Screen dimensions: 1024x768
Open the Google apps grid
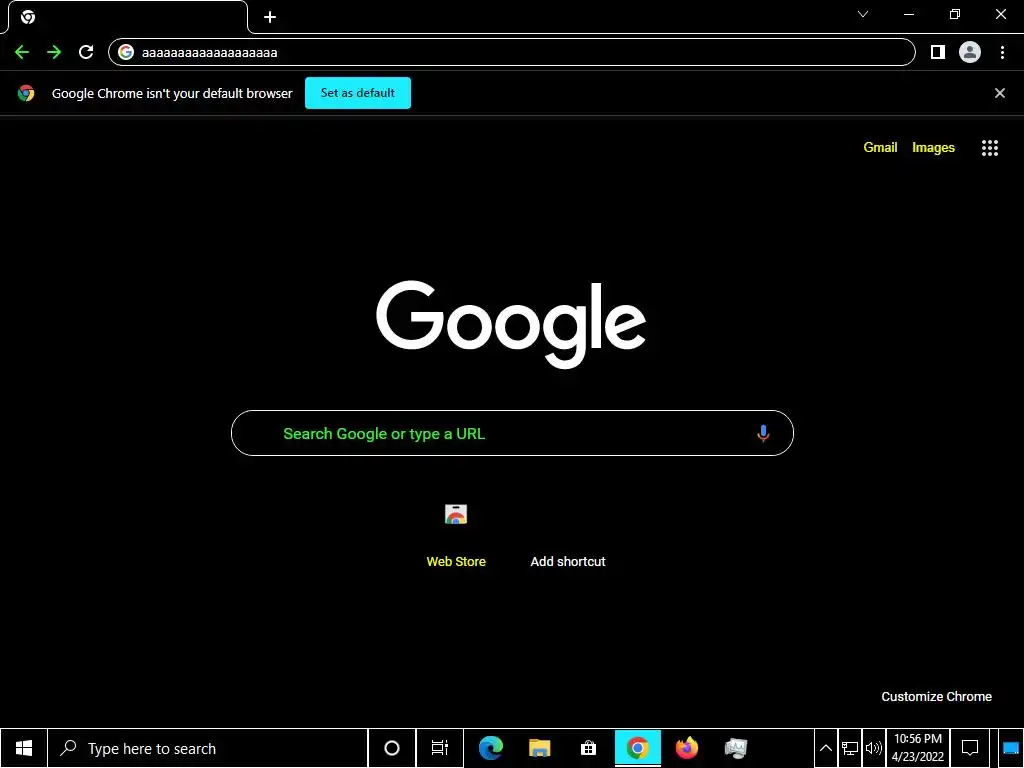coord(990,148)
